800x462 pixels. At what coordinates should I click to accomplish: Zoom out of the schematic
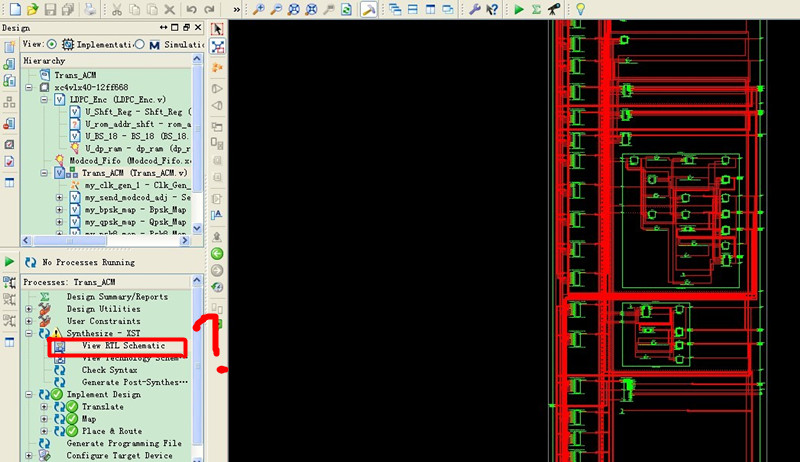pos(276,9)
